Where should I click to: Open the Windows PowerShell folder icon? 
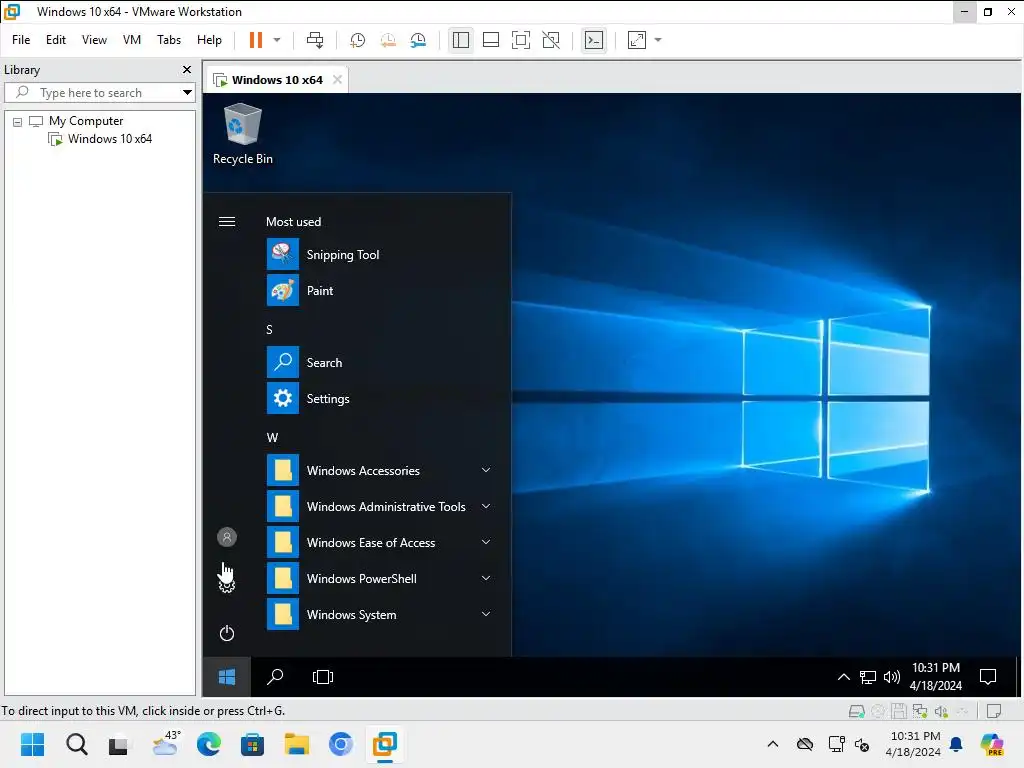tap(283, 579)
